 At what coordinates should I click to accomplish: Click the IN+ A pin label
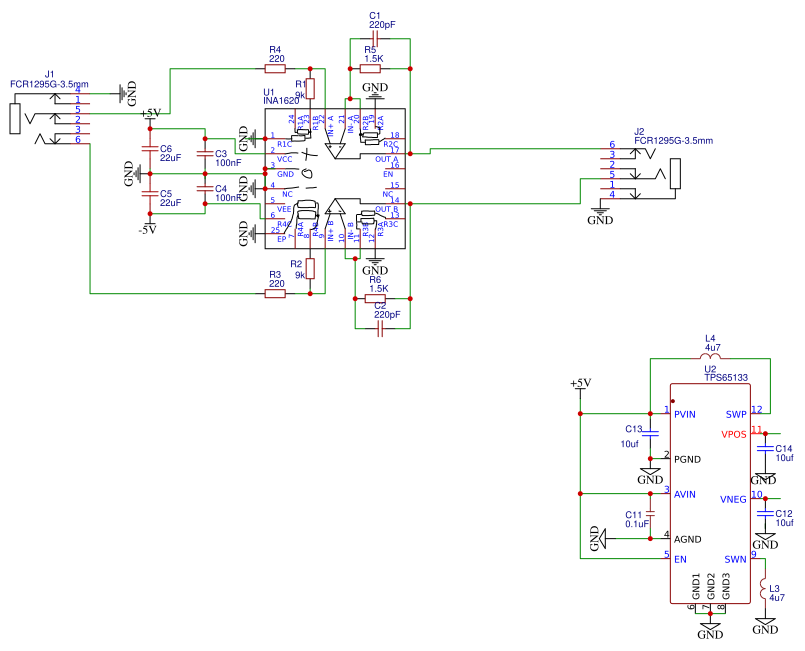click(x=331, y=125)
